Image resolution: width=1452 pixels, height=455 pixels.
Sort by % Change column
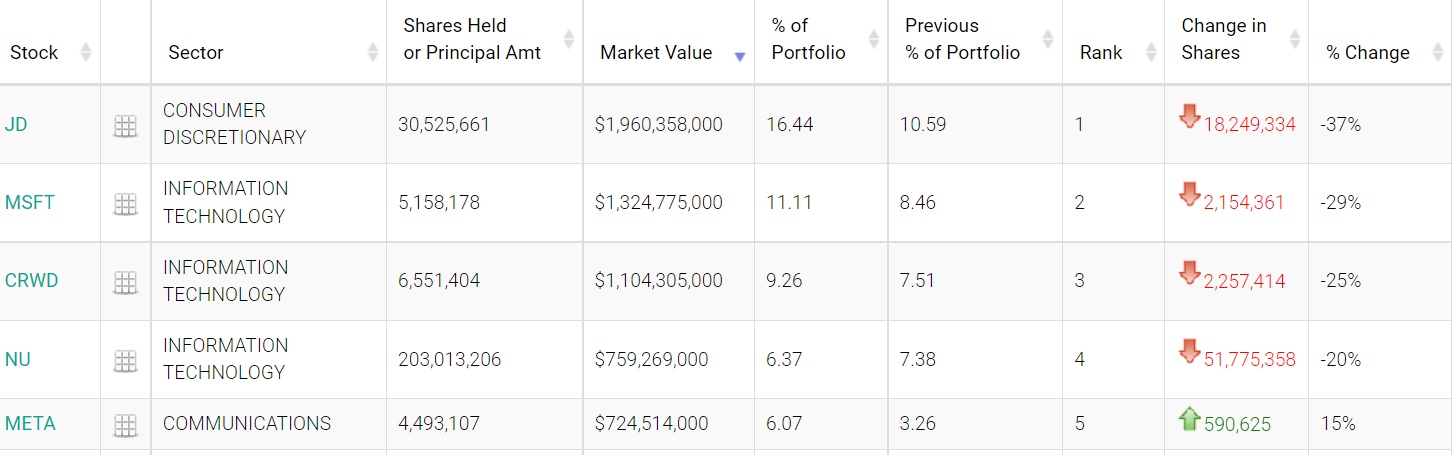1368,52
